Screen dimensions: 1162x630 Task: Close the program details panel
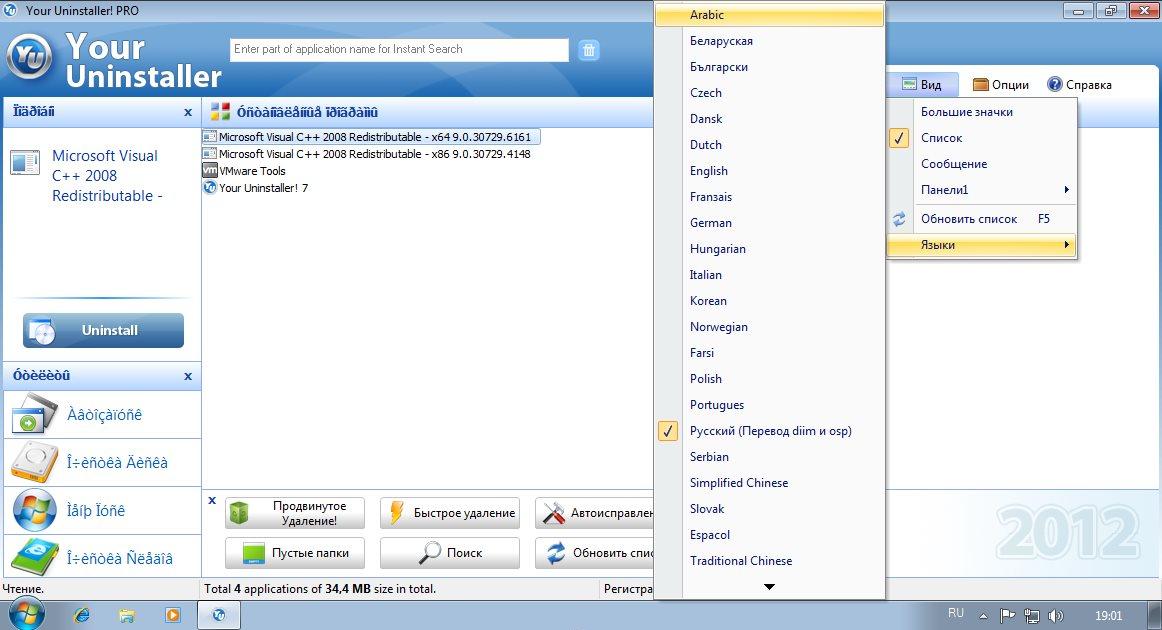click(x=187, y=113)
